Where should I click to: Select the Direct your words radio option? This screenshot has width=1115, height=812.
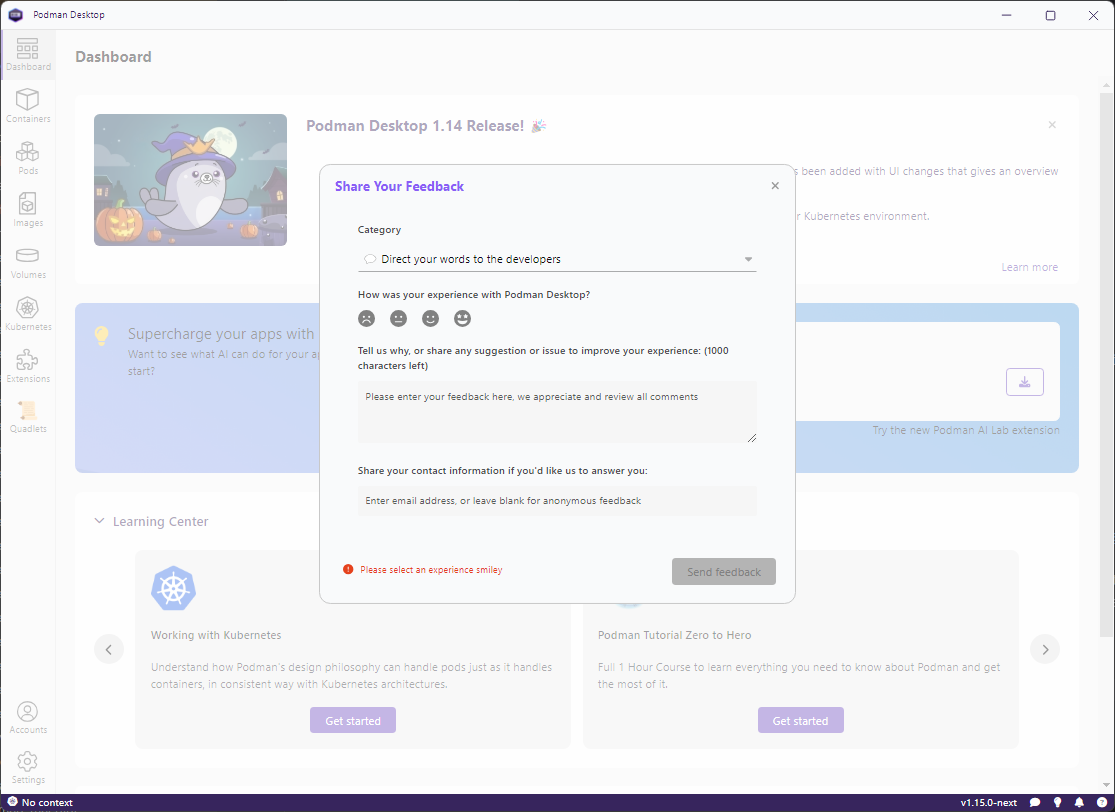369,257
